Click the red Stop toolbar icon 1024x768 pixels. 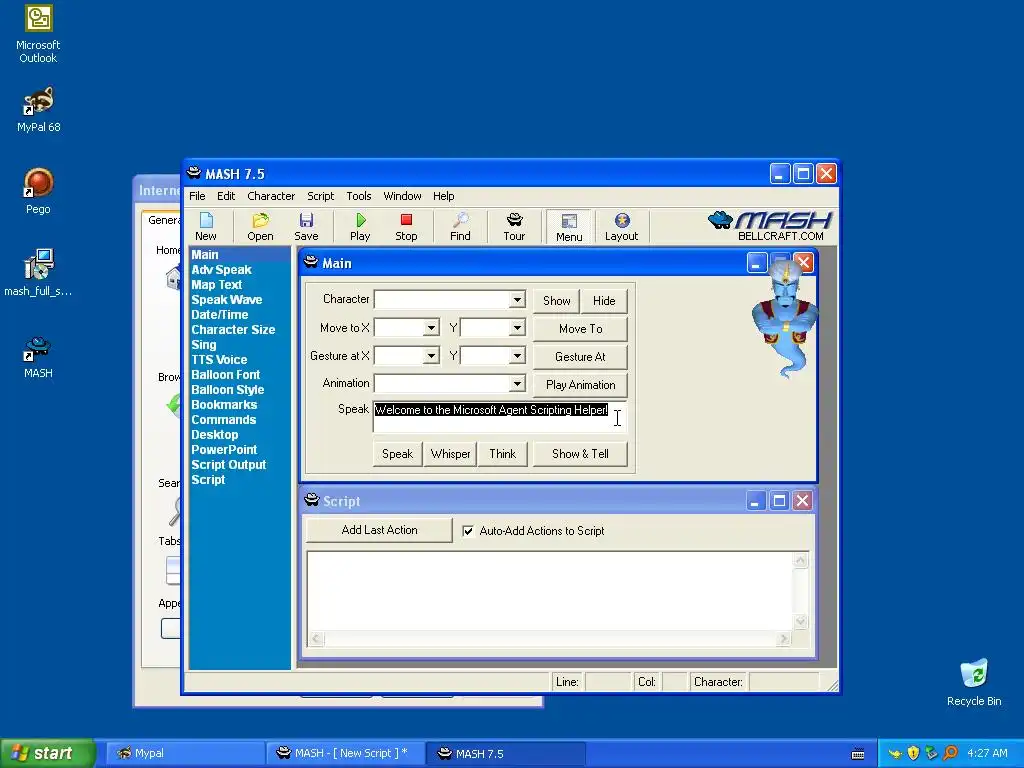[406, 227]
